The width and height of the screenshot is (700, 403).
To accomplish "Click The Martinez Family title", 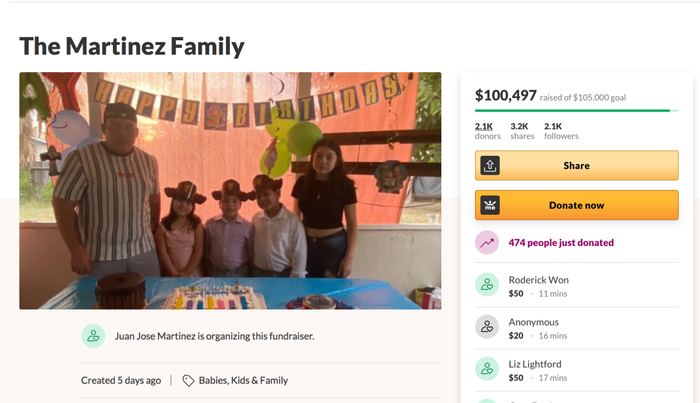I will (132, 46).
